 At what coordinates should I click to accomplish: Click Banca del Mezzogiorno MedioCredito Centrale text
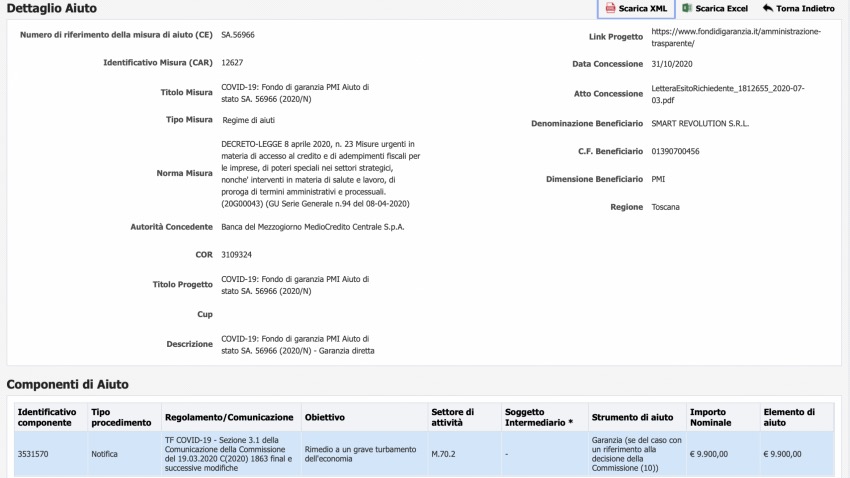pos(312,227)
